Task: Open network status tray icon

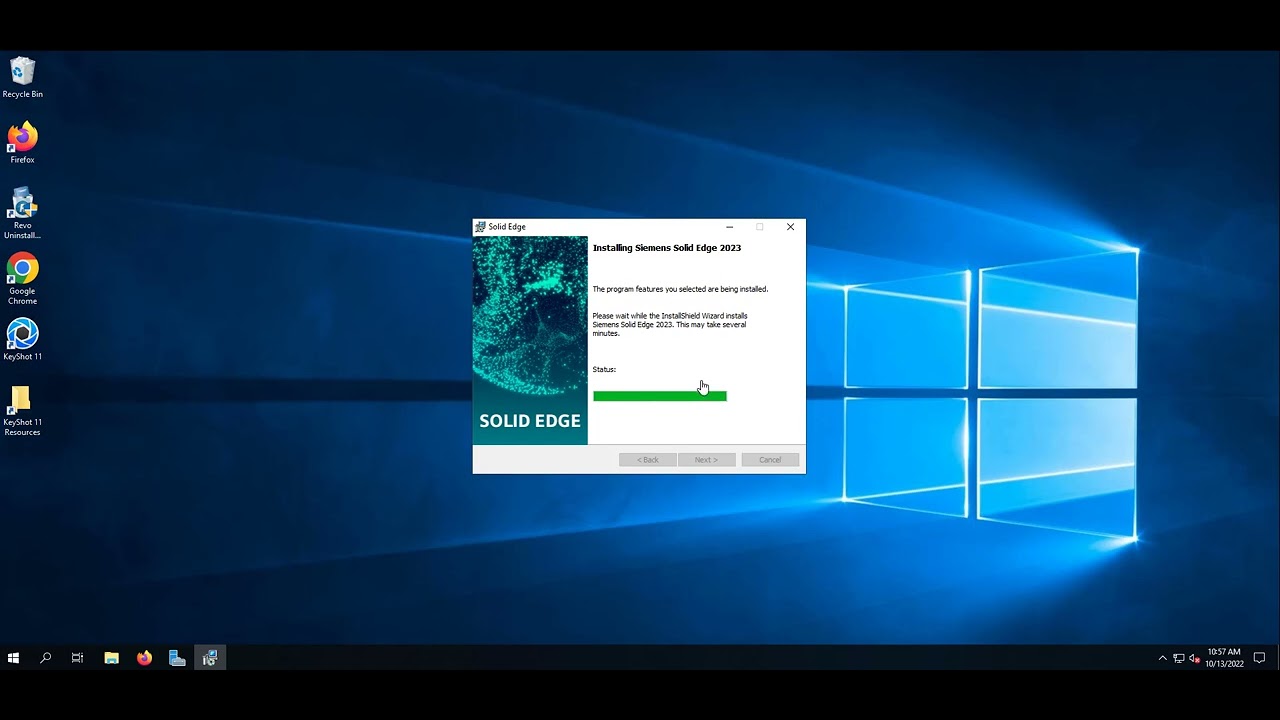Action: (x=1178, y=658)
